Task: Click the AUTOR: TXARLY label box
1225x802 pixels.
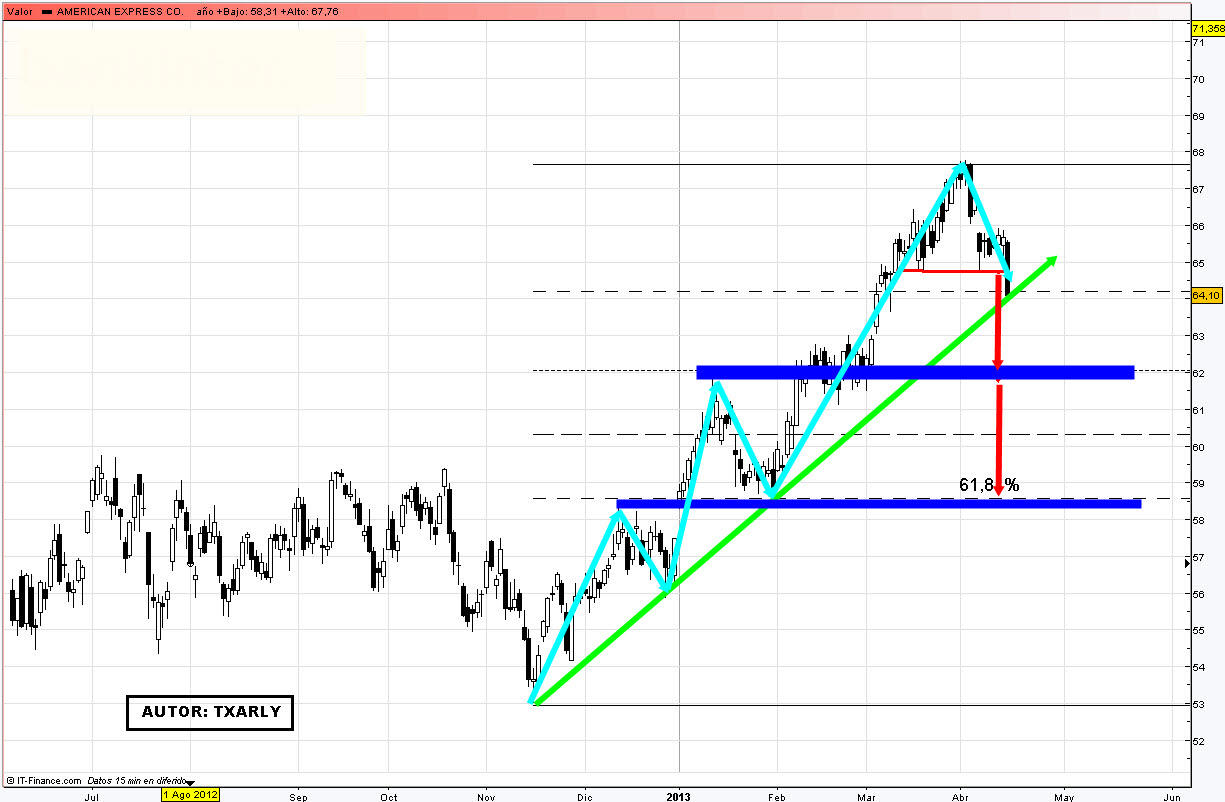Action: coord(210,713)
